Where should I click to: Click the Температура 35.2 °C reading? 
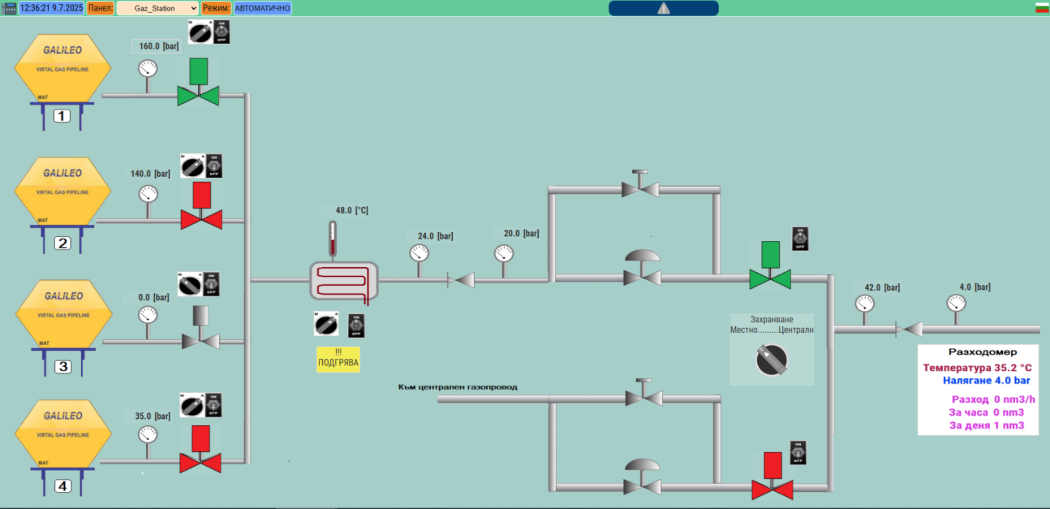click(x=977, y=368)
